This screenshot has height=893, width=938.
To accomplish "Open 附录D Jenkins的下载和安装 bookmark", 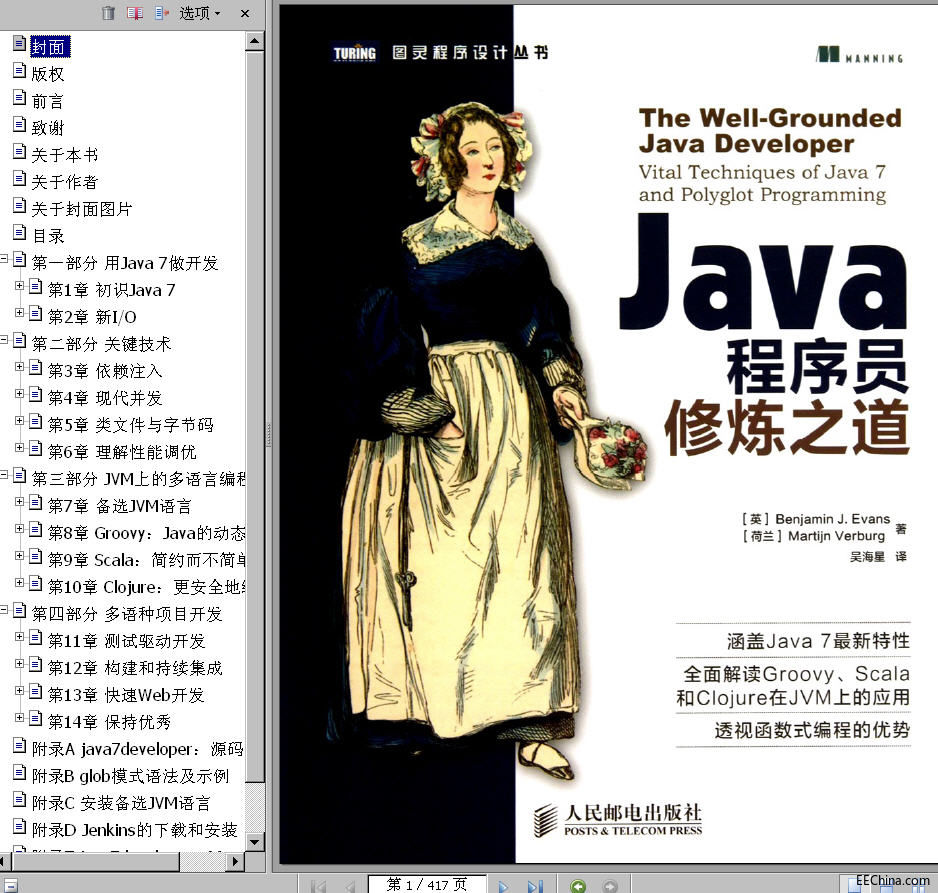I will [x=135, y=830].
